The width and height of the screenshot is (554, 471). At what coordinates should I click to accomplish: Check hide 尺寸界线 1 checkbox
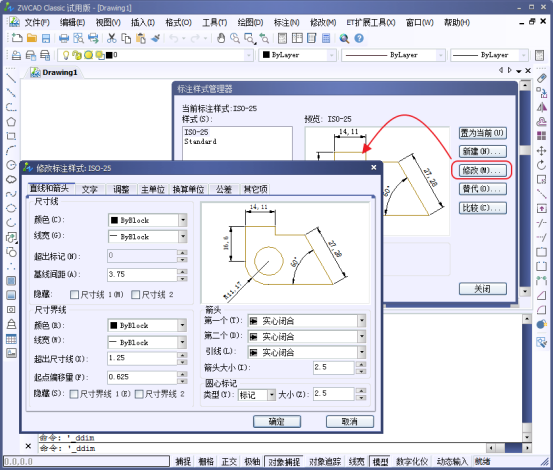coord(74,394)
